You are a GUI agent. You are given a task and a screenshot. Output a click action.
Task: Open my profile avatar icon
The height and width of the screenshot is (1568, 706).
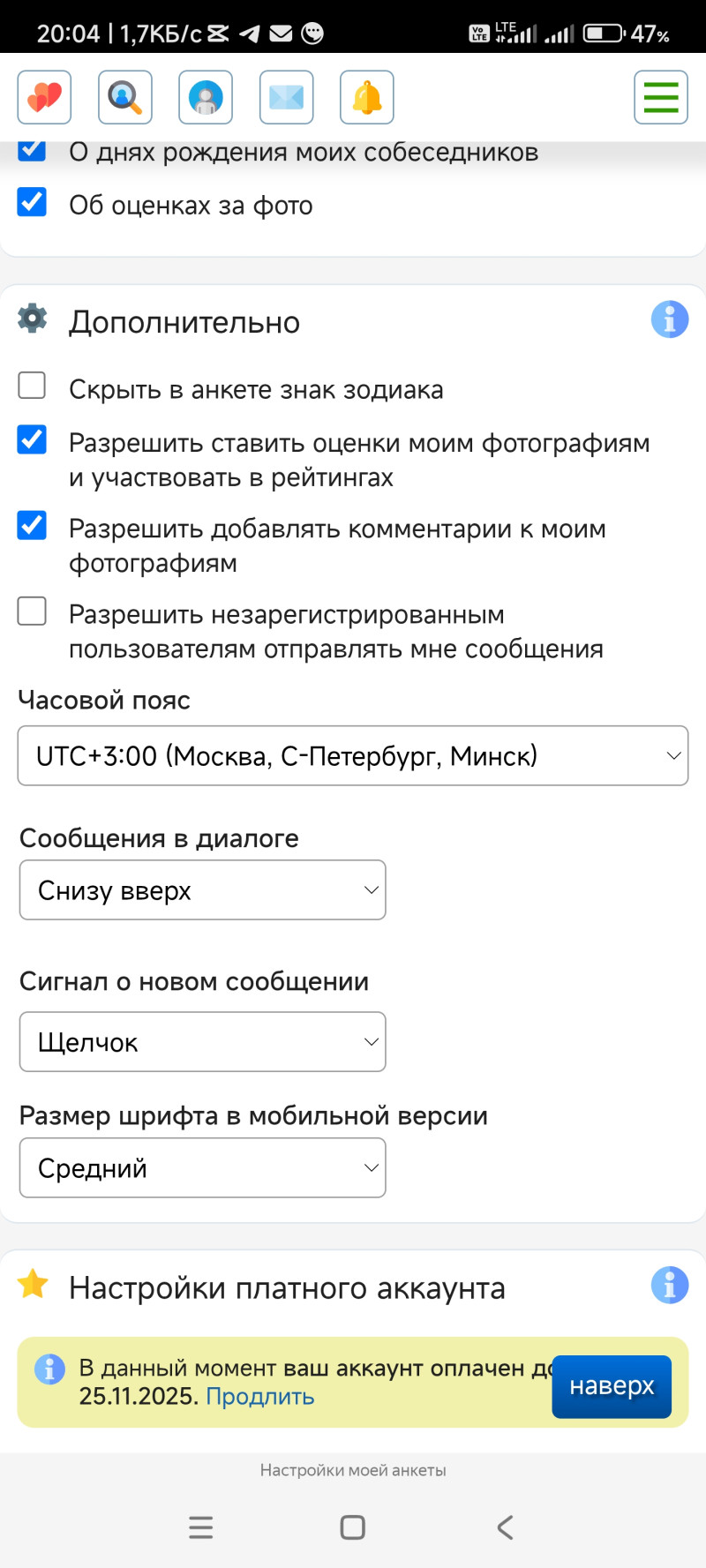(x=206, y=97)
